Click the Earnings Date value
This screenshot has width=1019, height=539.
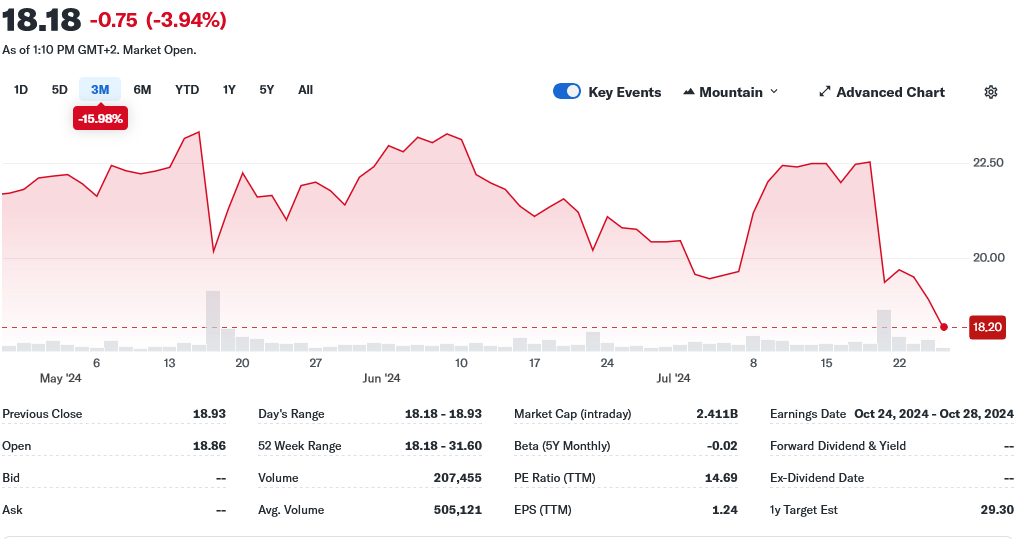pyautogui.click(x=933, y=414)
